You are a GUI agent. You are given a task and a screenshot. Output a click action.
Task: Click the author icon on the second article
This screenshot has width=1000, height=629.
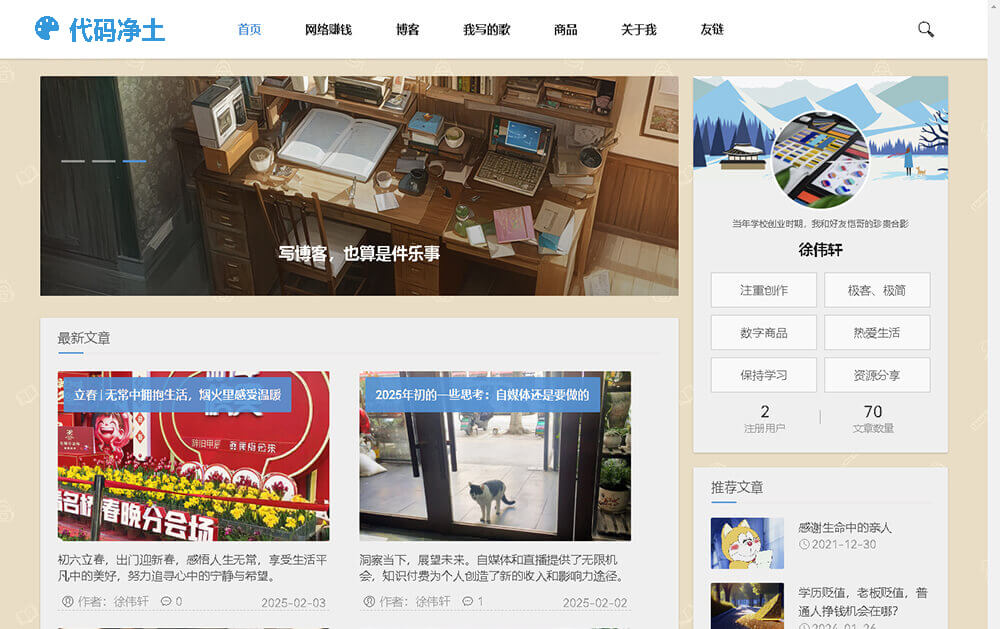coord(371,603)
